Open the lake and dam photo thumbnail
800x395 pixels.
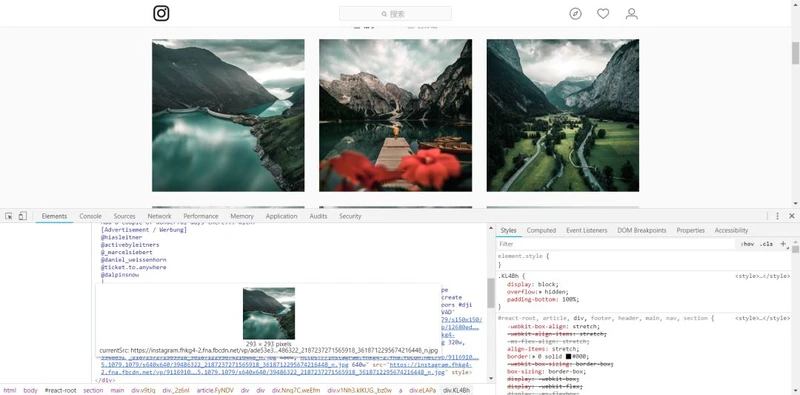(x=228, y=115)
